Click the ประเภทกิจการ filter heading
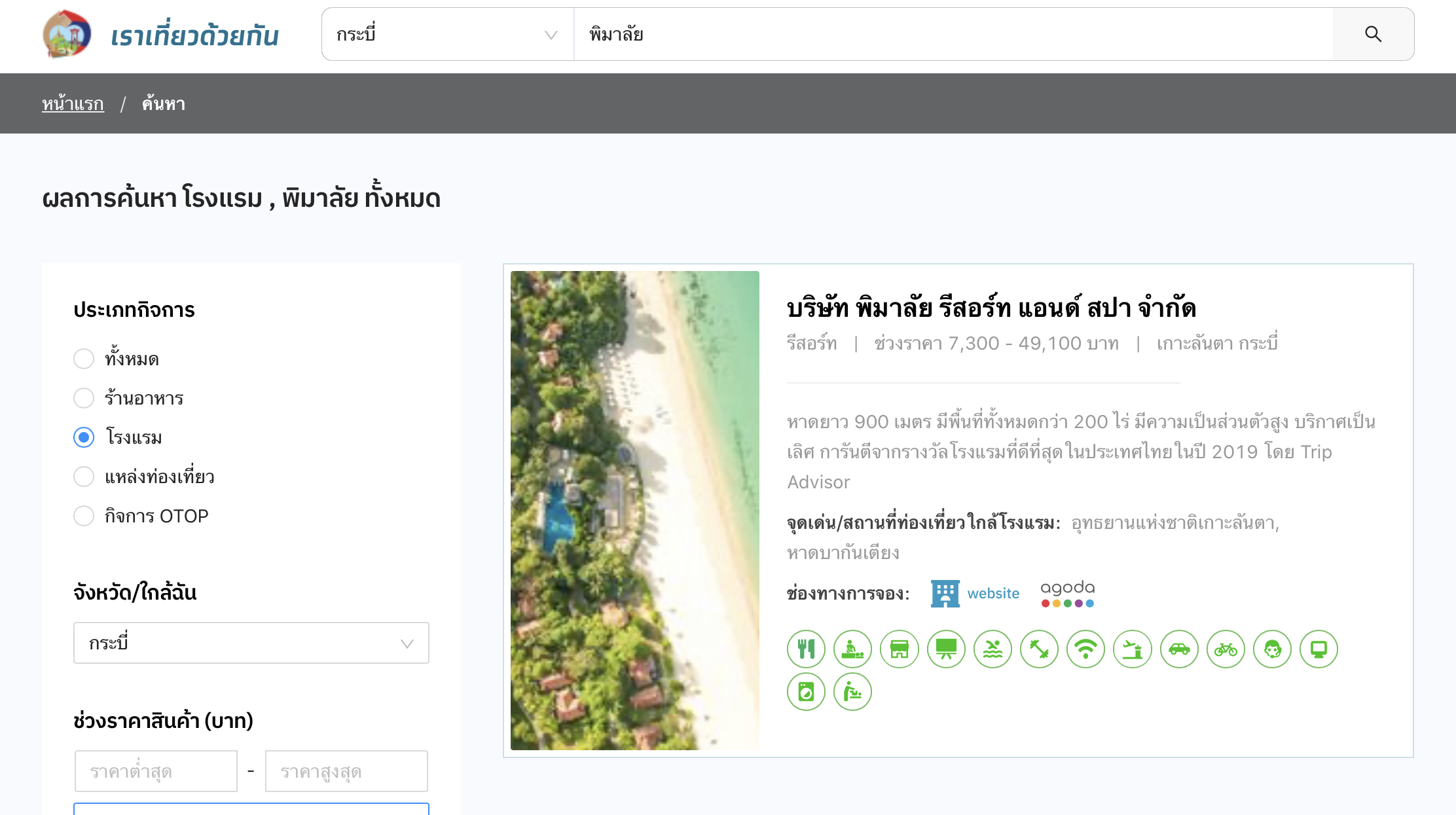Image resolution: width=1456 pixels, height=815 pixels. pos(134,310)
